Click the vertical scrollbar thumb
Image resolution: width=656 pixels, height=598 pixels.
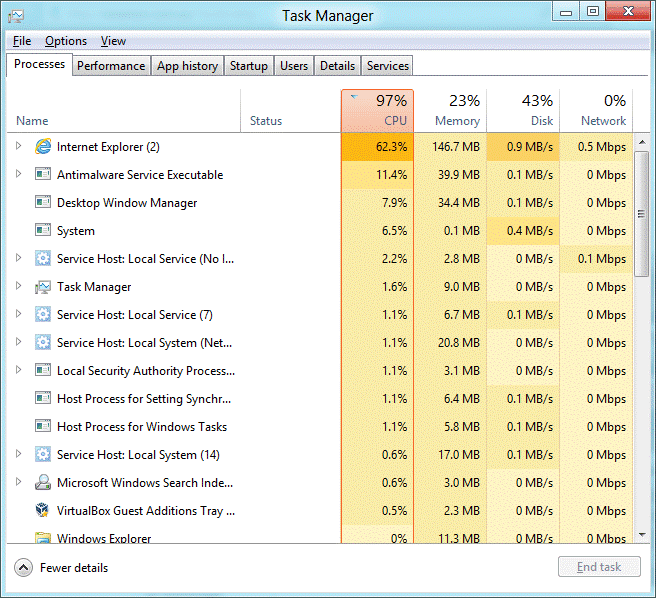click(x=642, y=214)
